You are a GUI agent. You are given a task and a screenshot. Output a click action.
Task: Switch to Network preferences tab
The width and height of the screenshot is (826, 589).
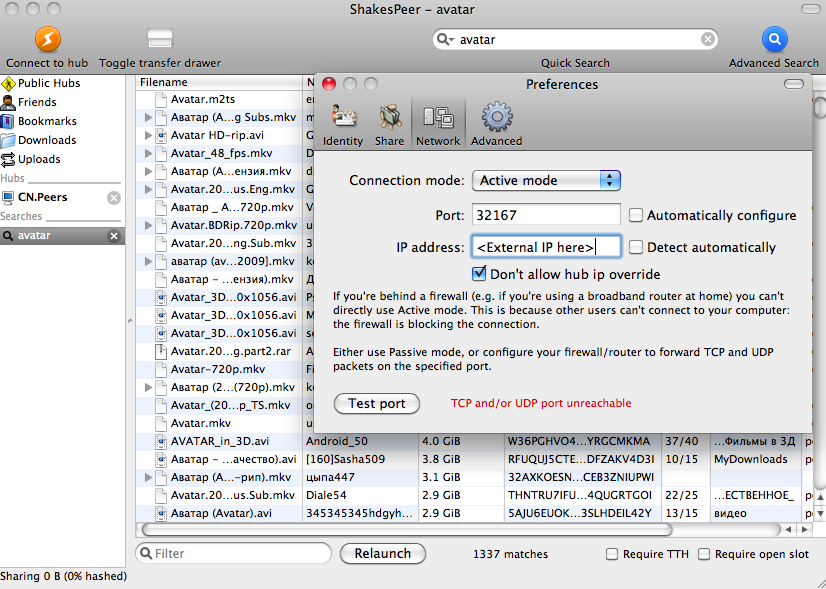tap(438, 125)
